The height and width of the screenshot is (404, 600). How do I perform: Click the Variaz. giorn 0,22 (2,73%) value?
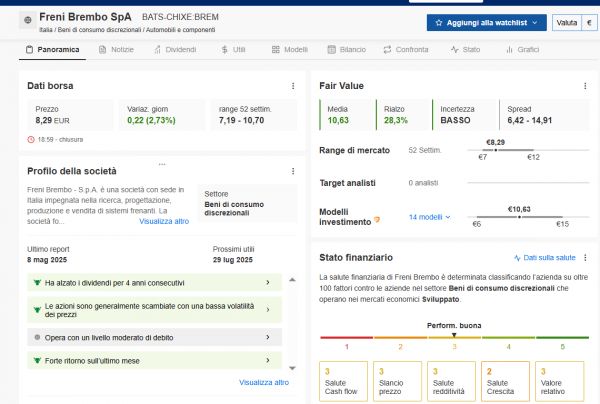coord(151,120)
